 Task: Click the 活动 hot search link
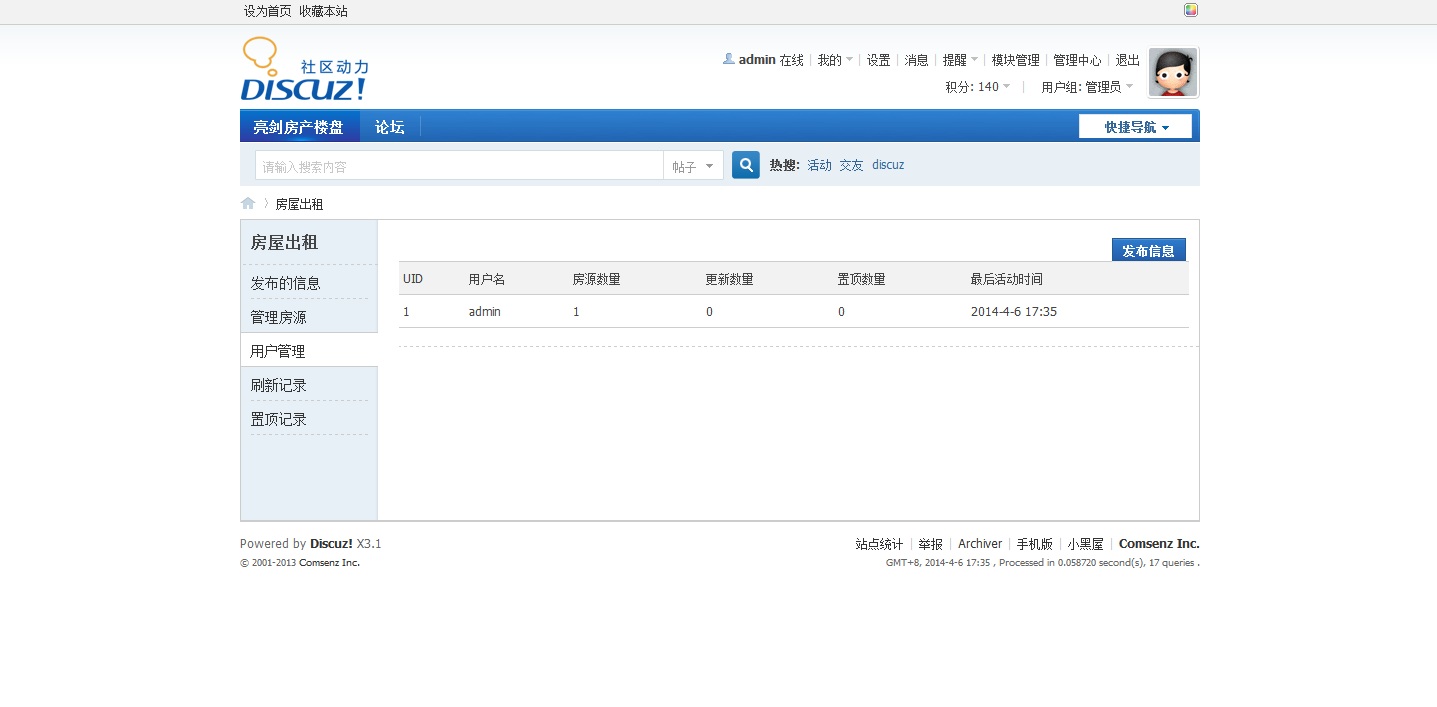819,165
